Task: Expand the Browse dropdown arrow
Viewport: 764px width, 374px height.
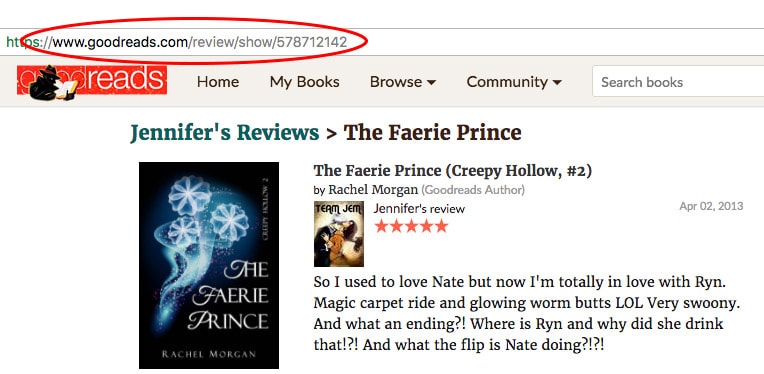Action: pos(431,83)
